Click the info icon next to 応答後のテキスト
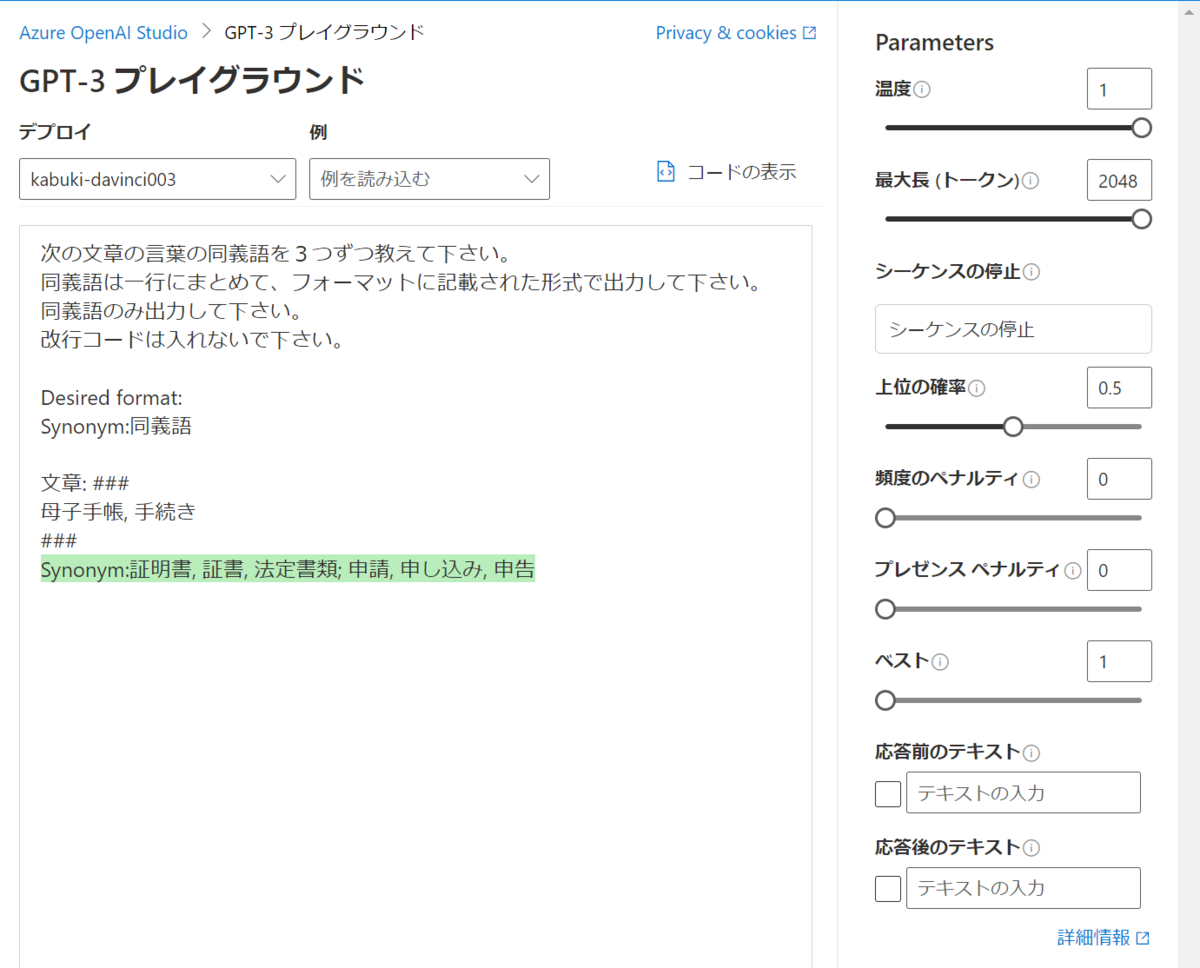This screenshot has width=1200, height=968. click(x=1032, y=848)
